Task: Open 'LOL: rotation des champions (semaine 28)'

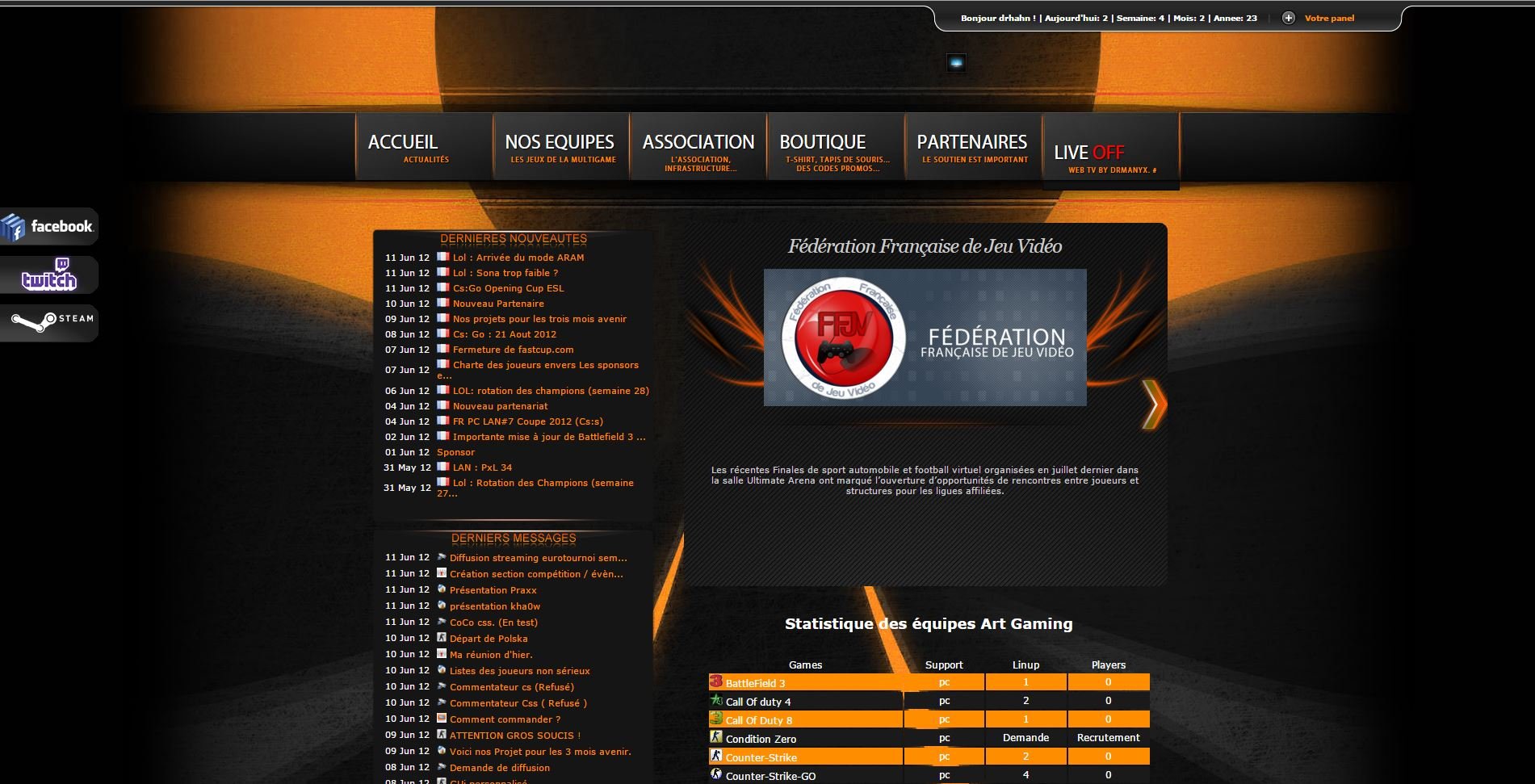Action: [x=551, y=391]
